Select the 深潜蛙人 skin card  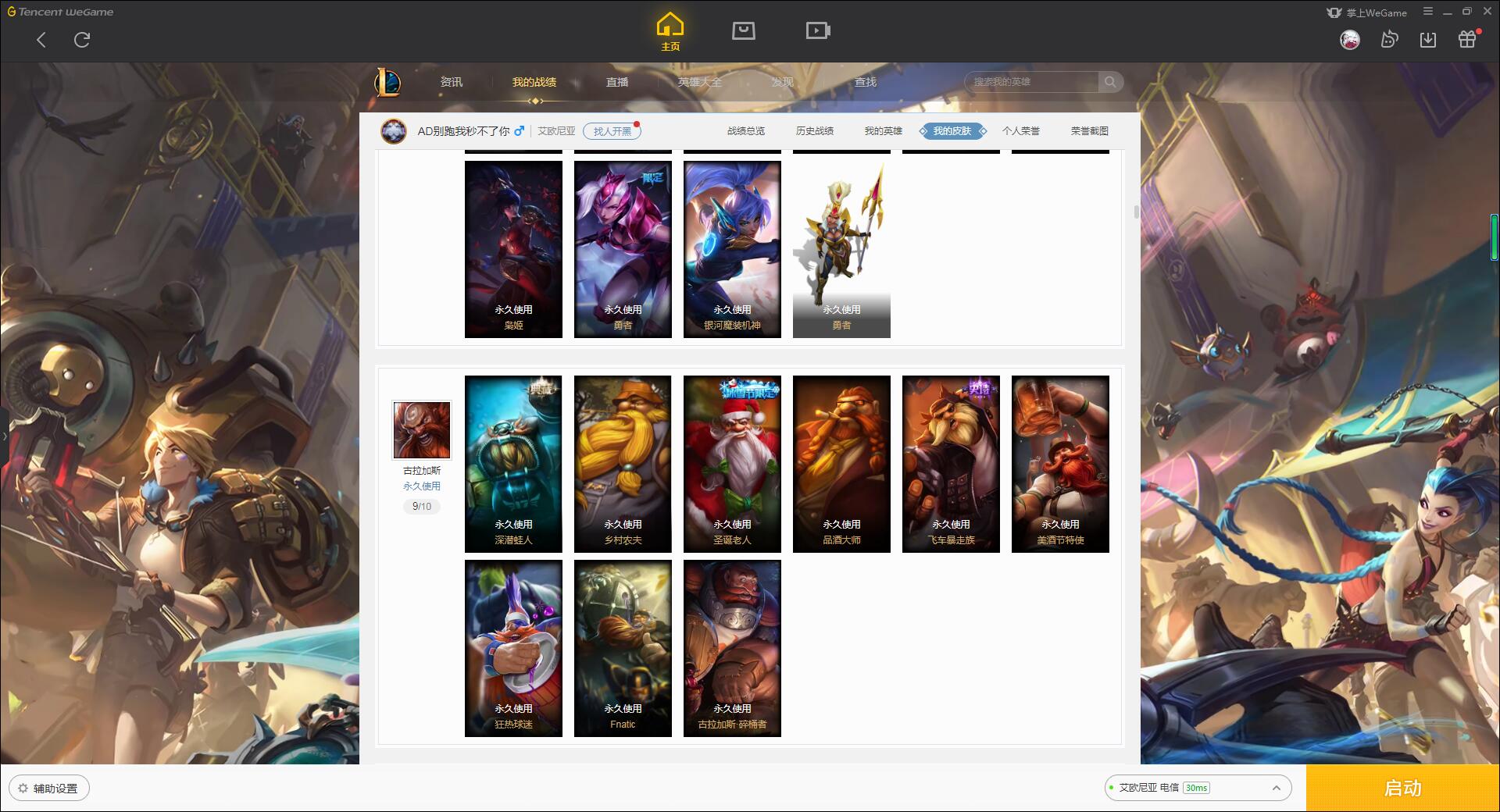tap(513, 464)
